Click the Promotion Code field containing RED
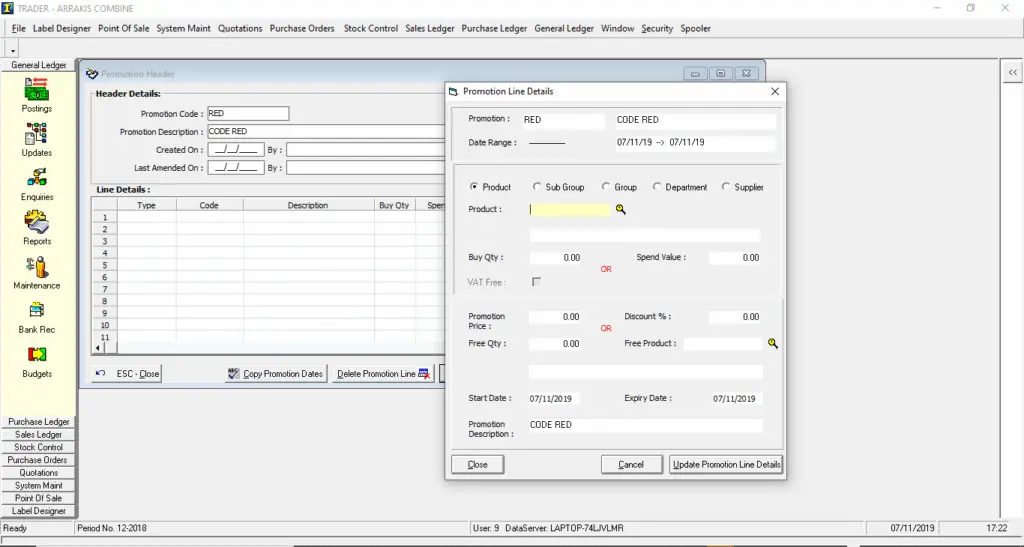Screen dimensions: 1024x547 tap(248, 114)
